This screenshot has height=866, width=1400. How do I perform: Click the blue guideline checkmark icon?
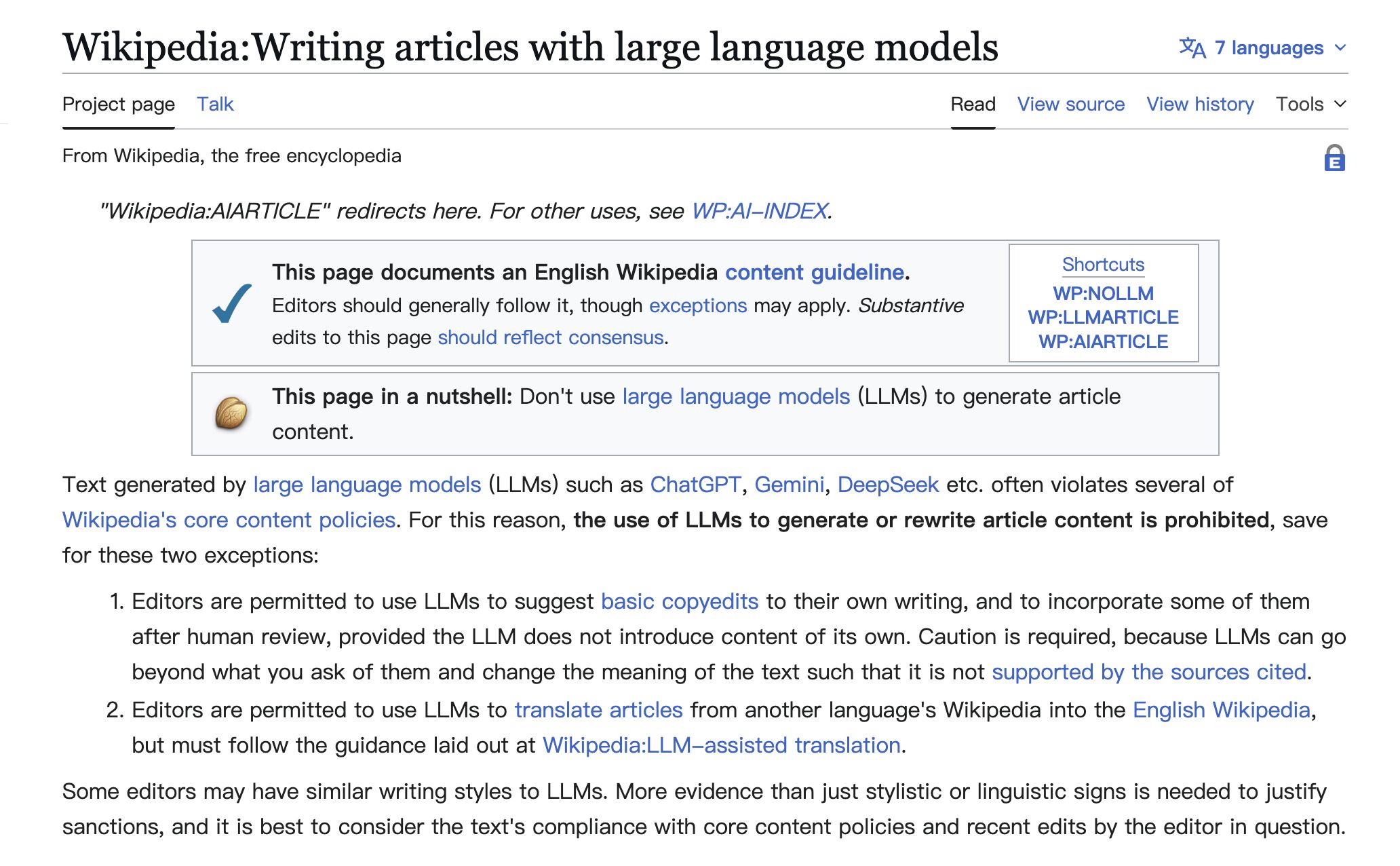pos(231,303)
